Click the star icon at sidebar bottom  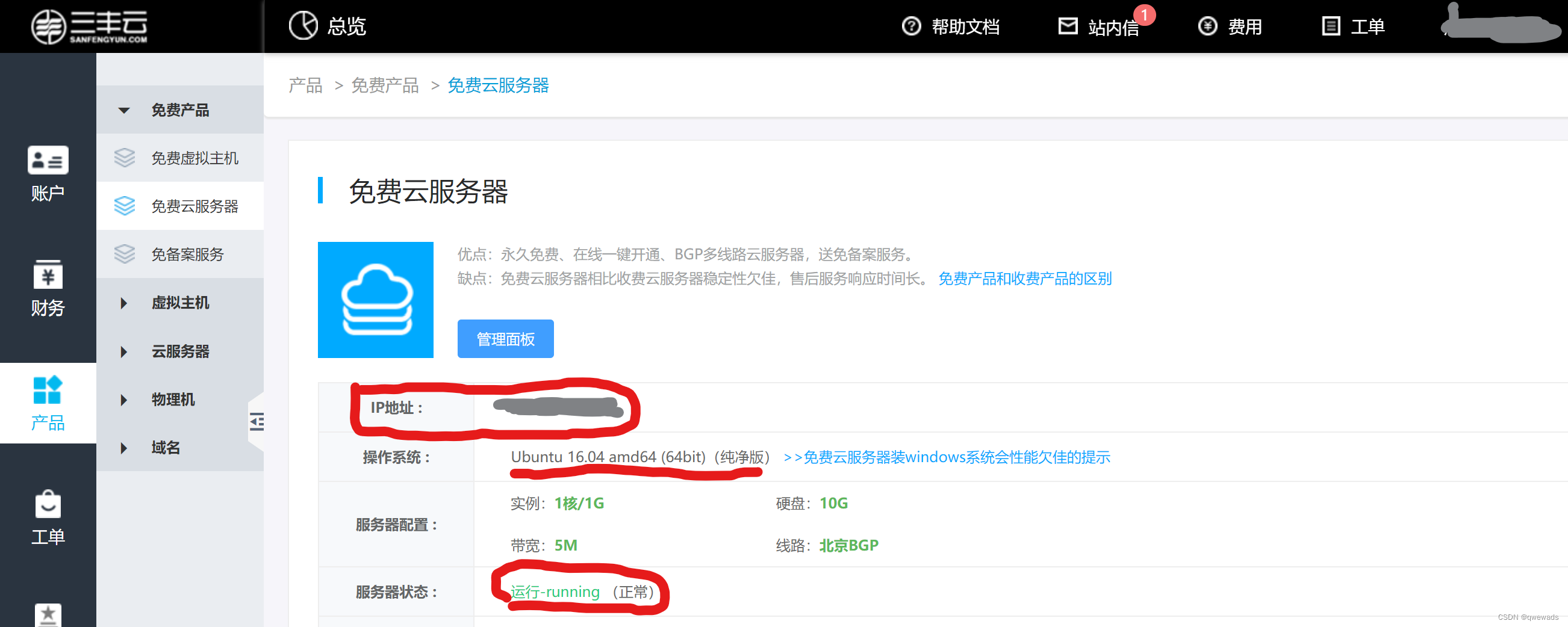pos(48,614)
